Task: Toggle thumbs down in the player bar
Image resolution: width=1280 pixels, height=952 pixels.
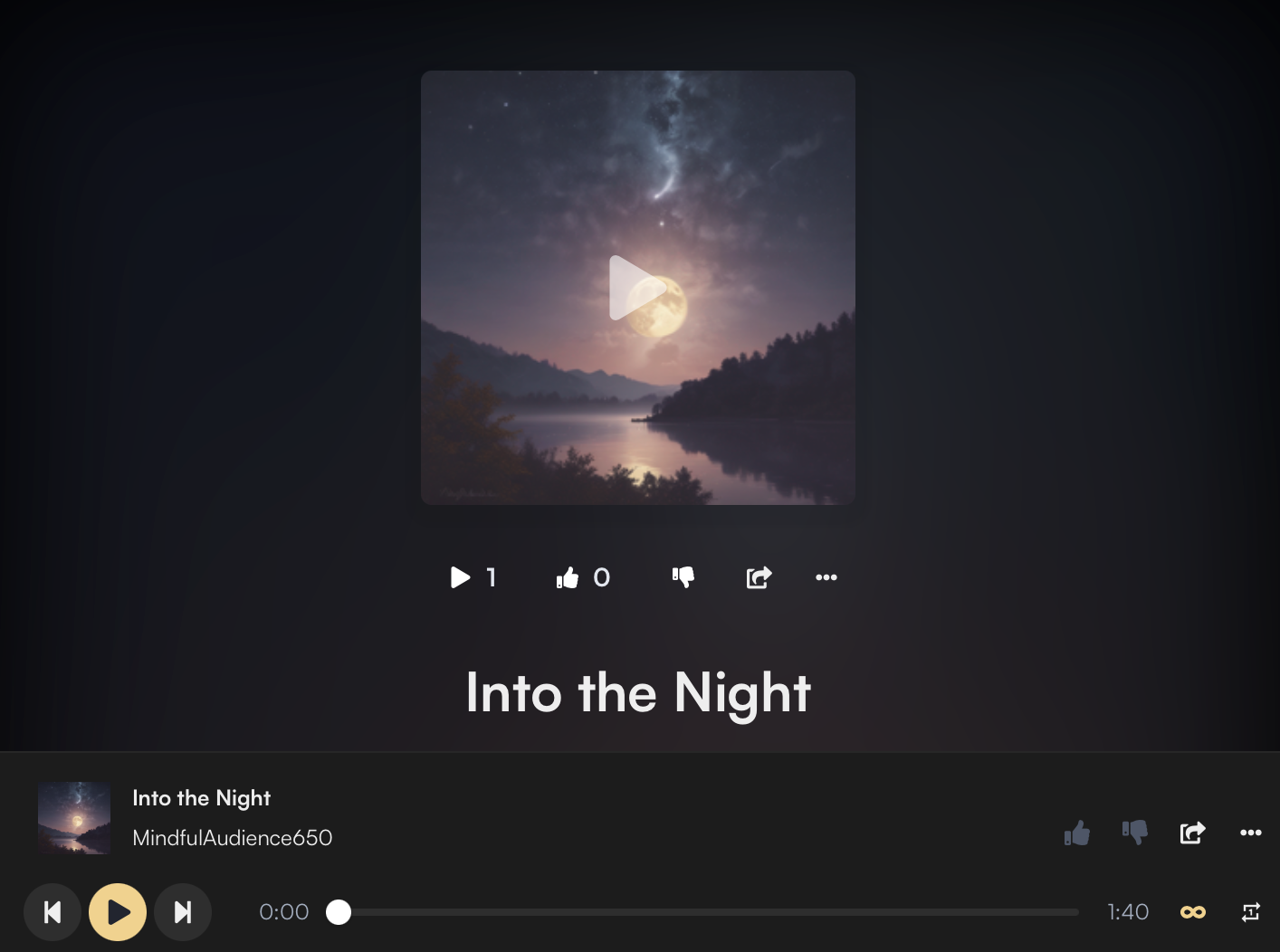Action: click(x=1135, y=833)
